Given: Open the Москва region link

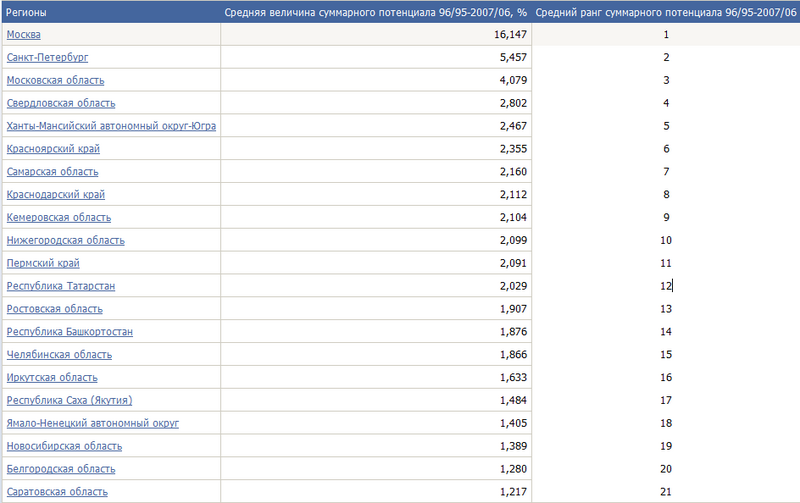Looking at the screenshot, I should click(24, 34).
